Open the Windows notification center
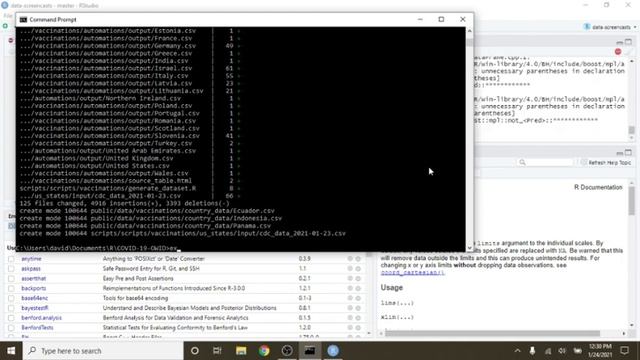This screenshot has width=640, height=360. pos(624,351)
